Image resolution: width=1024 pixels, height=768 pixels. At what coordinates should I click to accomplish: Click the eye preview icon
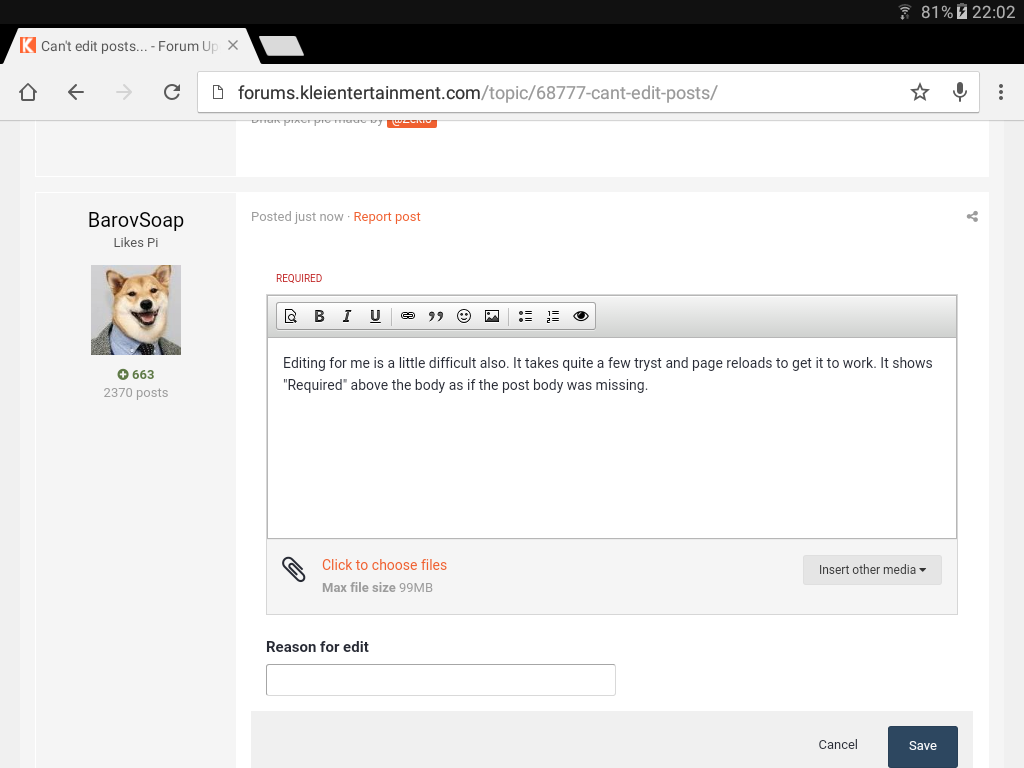tap(581, 316)
